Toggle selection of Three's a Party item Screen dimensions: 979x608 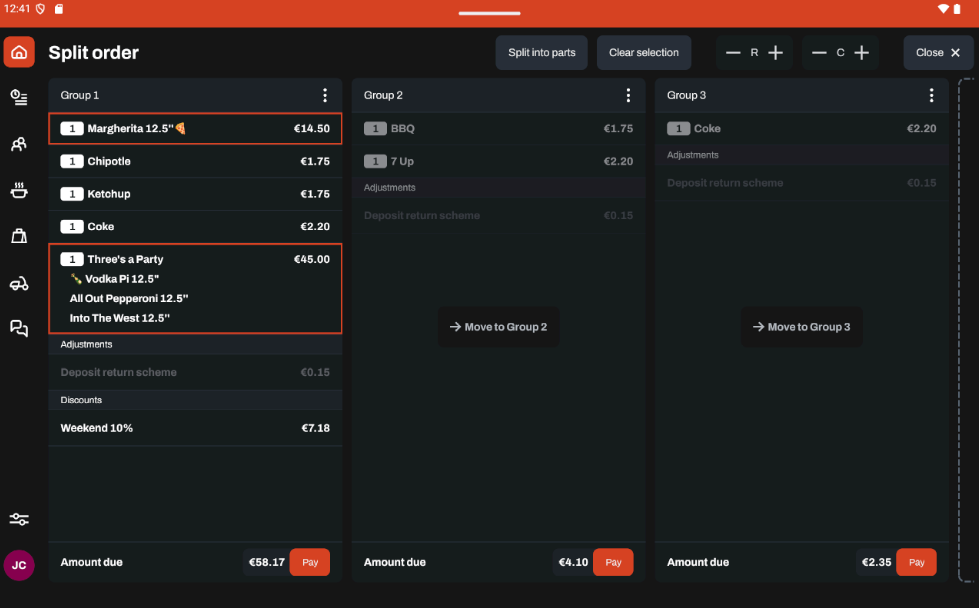(195, 288)
